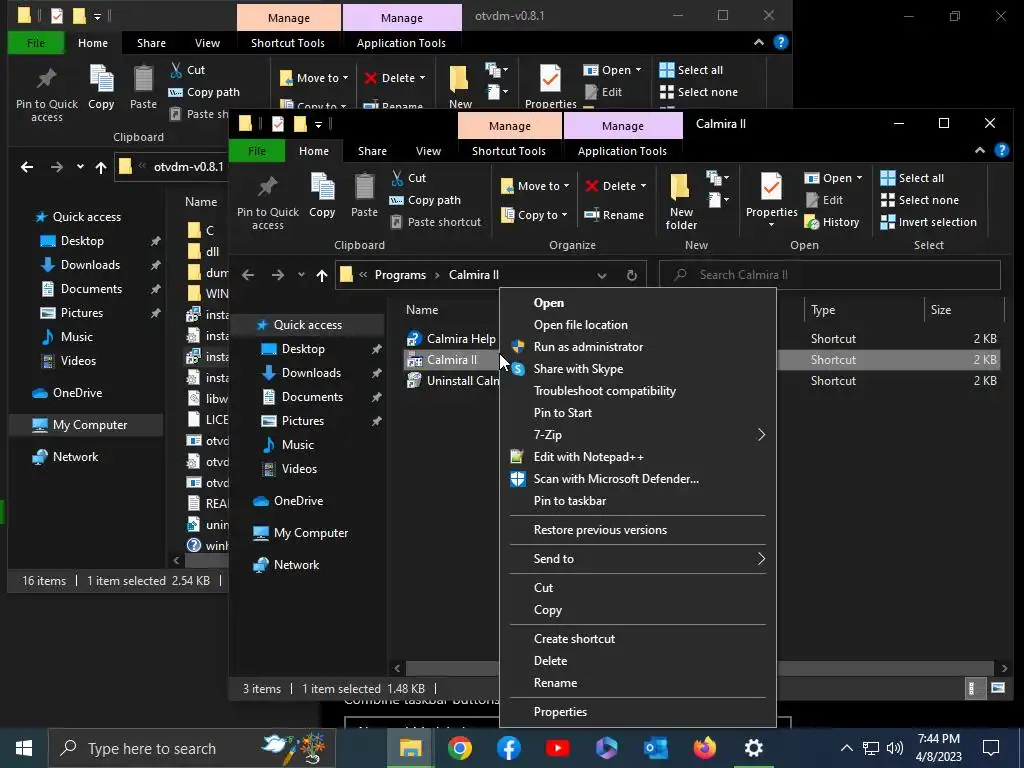The width and height of the screenshot is (1024, 768).
Task: Click Paste shortcut in Calmira II ribbon
Action: click(436, 222)
